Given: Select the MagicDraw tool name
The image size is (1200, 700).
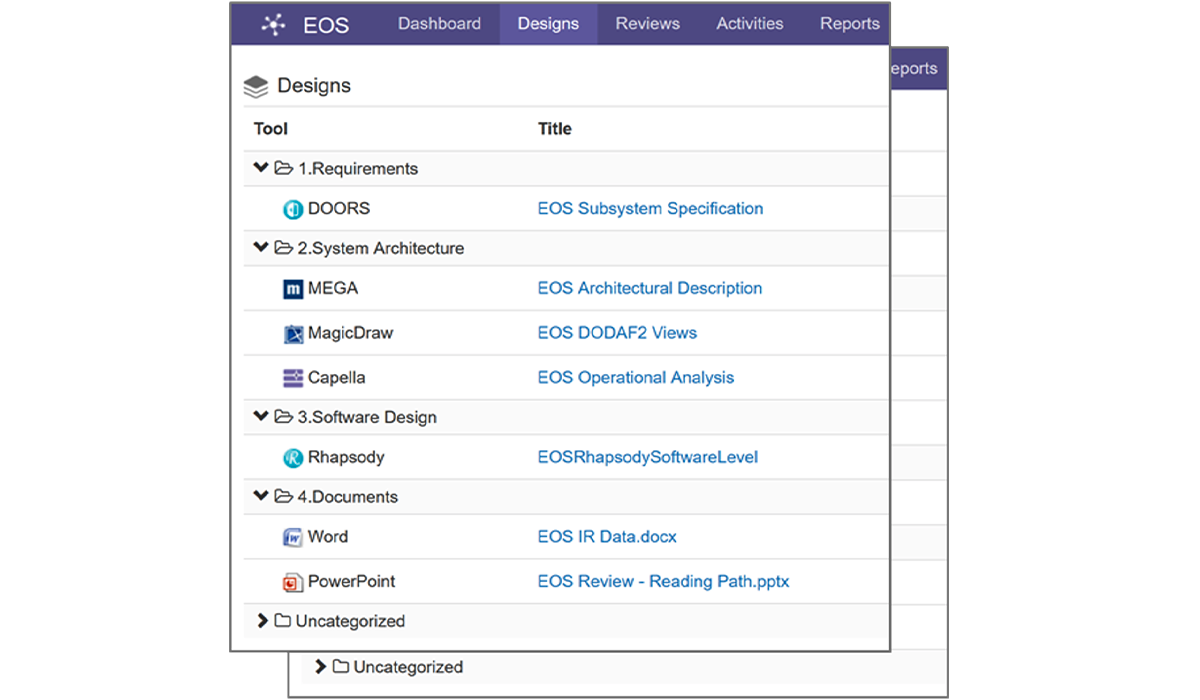Looking at the screenshot, I should [350, 333].
